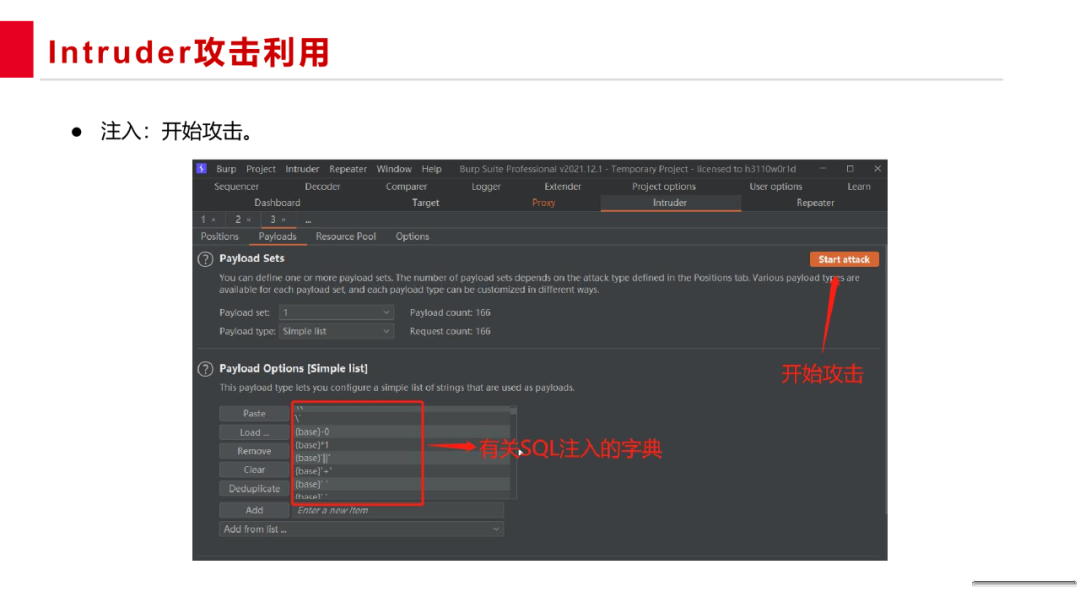
Task: Select the {base}'+' payload entry
Action: pos(402,471)
